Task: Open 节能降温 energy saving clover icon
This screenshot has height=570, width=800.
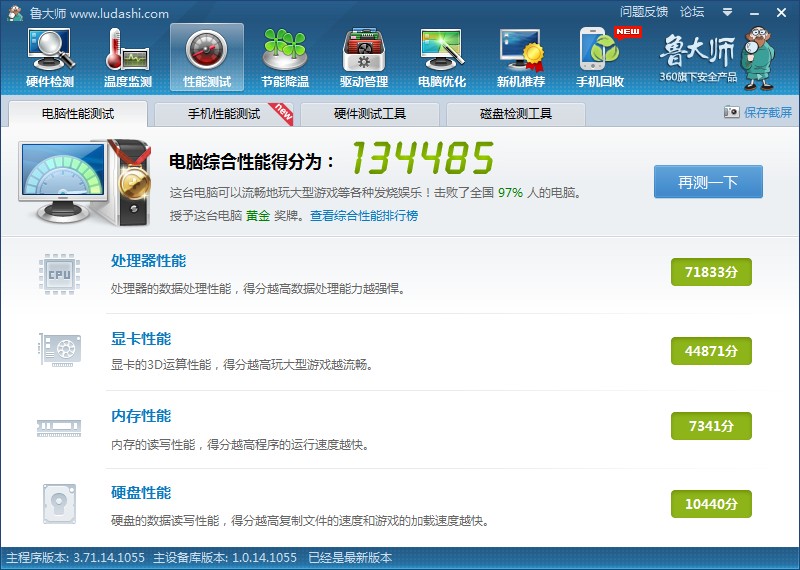Action: point(285,58)
